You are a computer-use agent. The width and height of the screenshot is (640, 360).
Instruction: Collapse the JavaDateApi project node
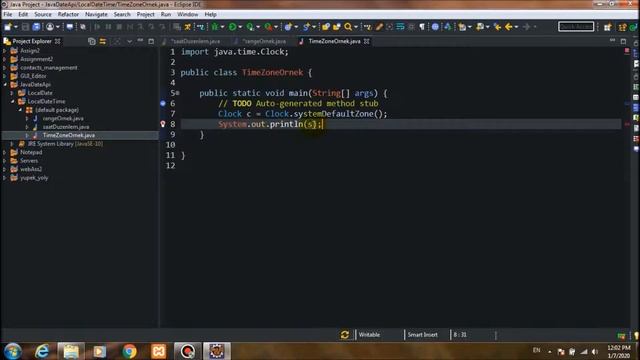[5, 84]
